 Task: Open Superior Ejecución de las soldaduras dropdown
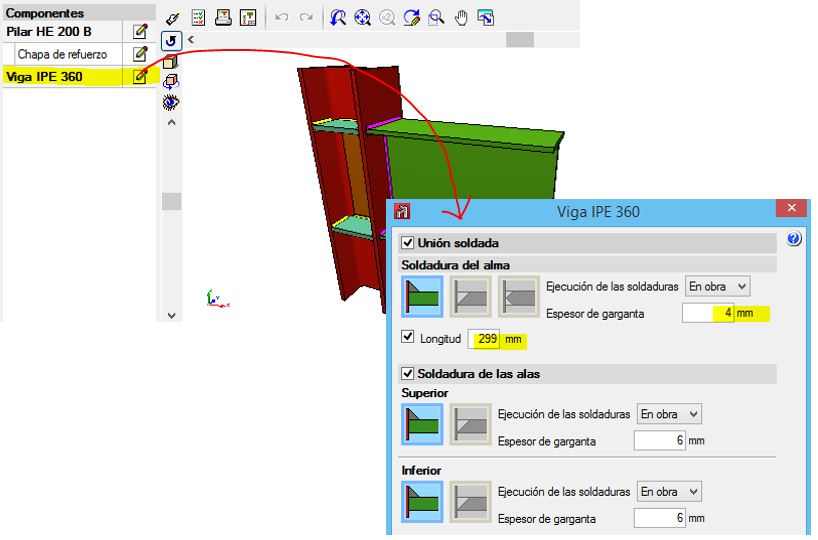[x=669, y=414]
